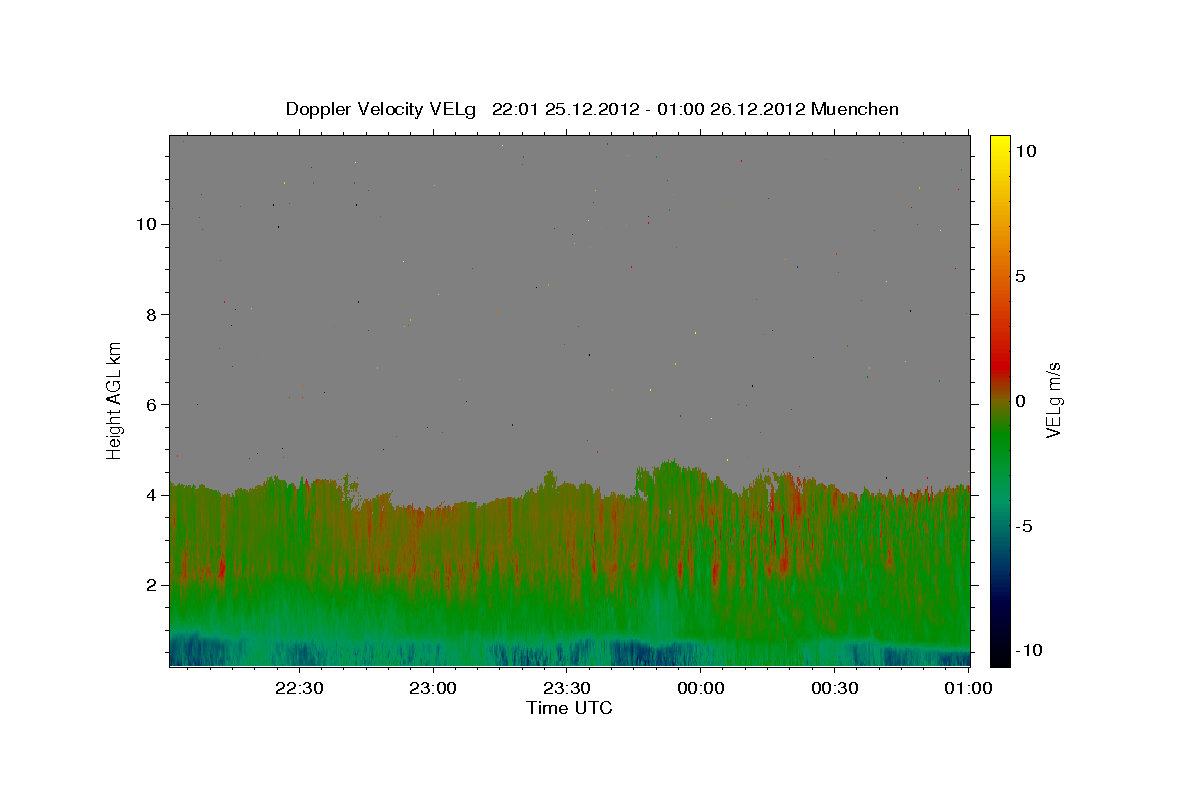
Task: Click the colorbar tick value 0
Action: [1020, 401]
